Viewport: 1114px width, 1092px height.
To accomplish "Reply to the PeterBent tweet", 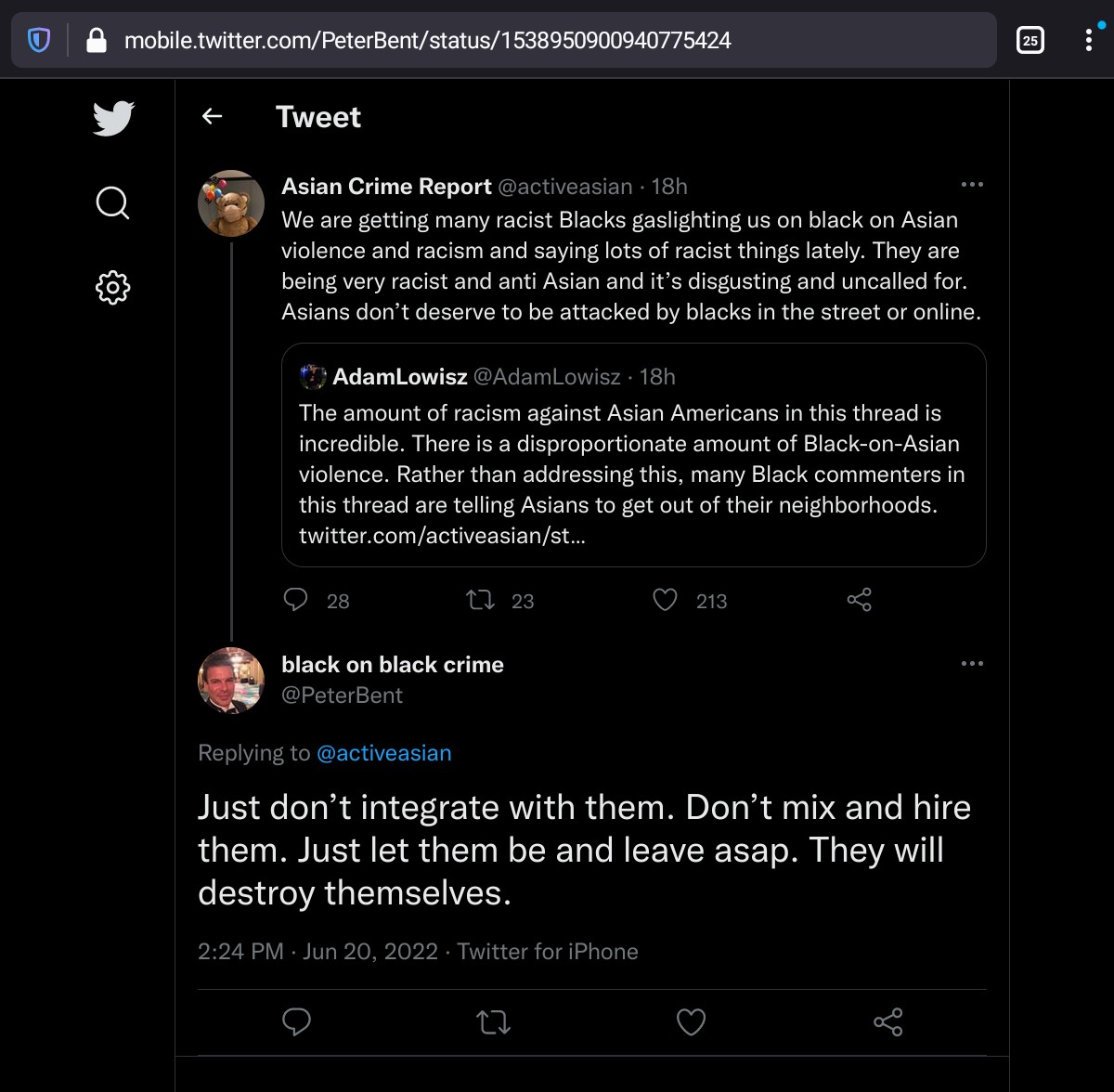I will point(296,1022).
